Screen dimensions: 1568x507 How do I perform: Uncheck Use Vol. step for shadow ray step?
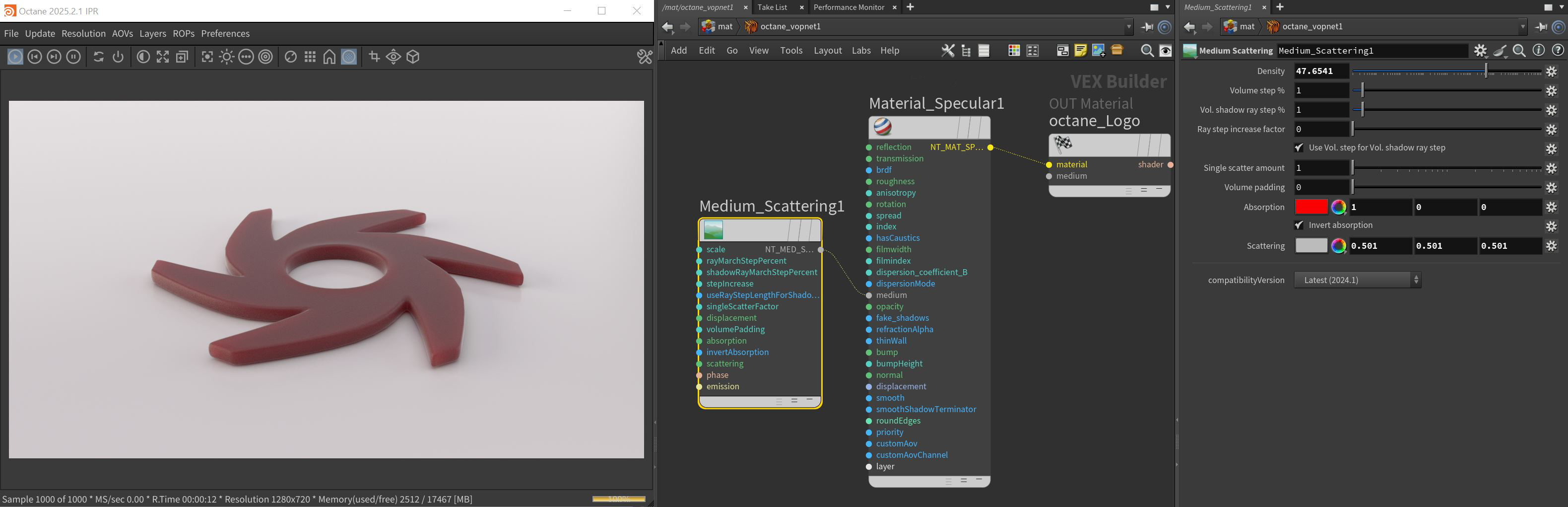(x=1299, y=147)
